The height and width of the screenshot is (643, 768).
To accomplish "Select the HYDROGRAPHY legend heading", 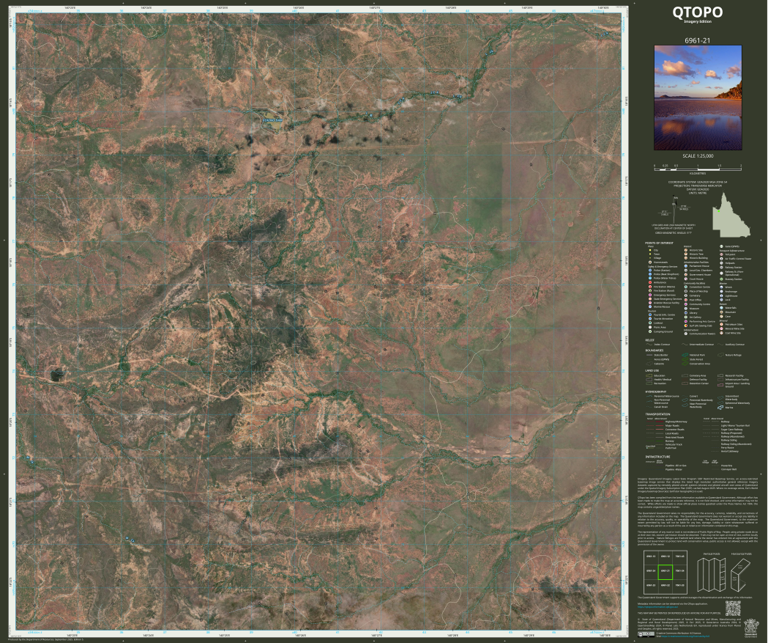I will (x=655, y=392).
